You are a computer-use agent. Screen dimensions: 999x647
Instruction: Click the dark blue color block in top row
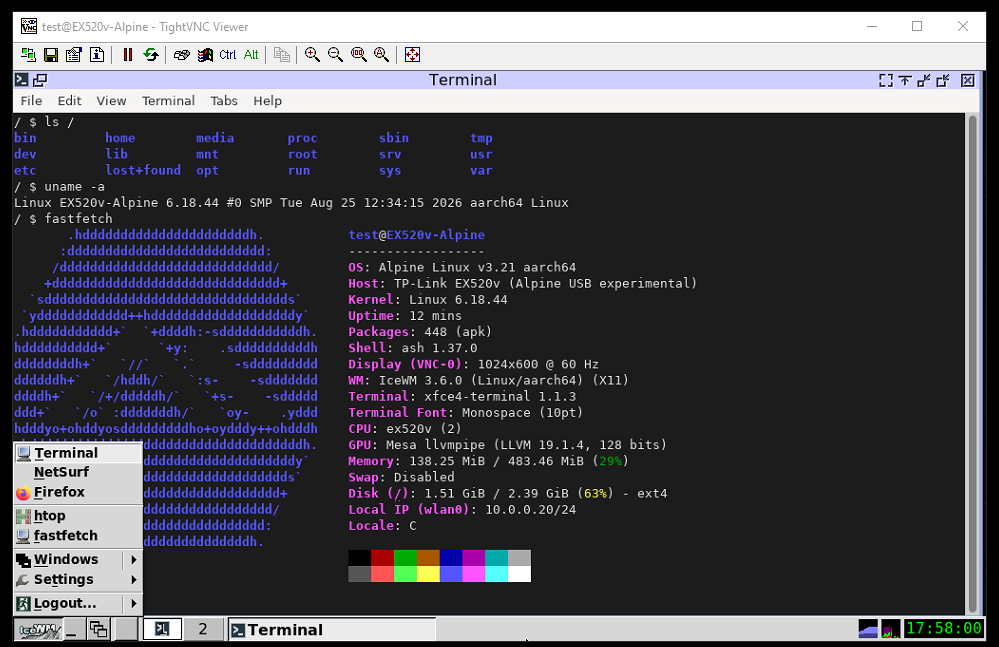[451, 558]
